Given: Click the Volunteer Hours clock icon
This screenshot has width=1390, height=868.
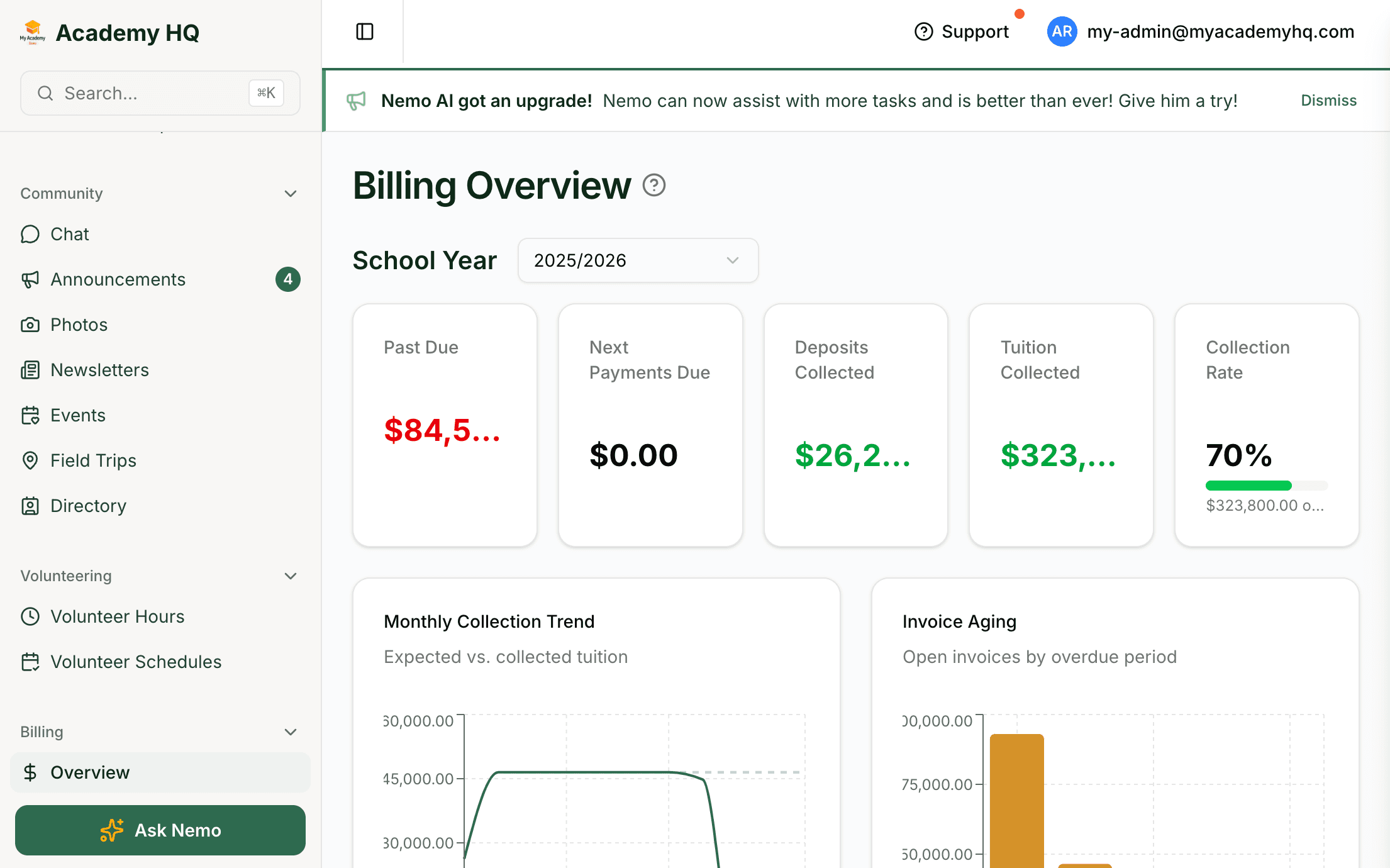Looking at the screenshot, I should click(x=30, y=616).
